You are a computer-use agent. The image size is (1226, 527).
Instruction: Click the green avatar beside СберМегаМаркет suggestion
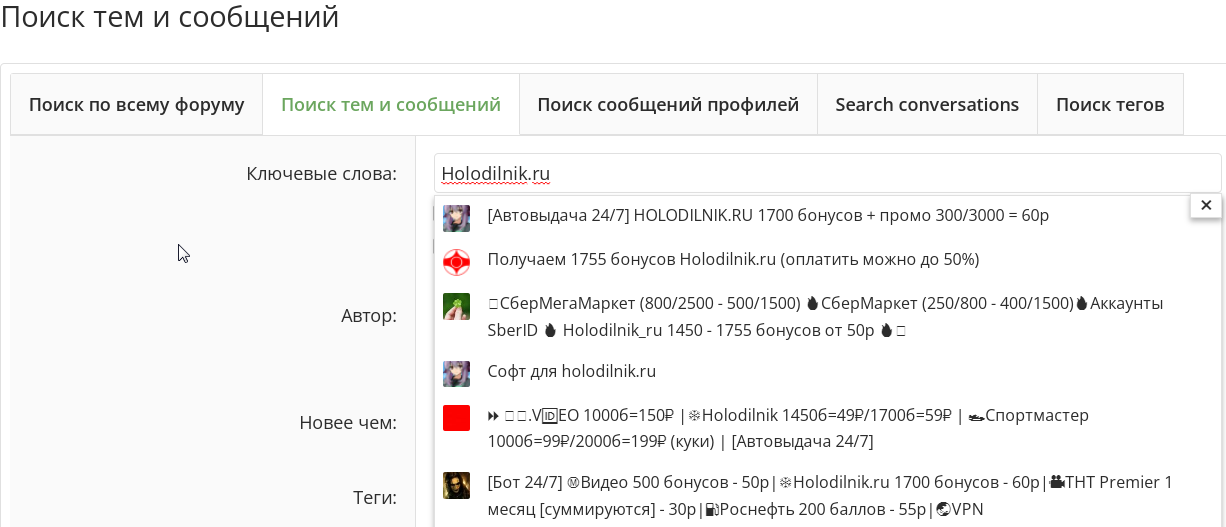[456, 306]
